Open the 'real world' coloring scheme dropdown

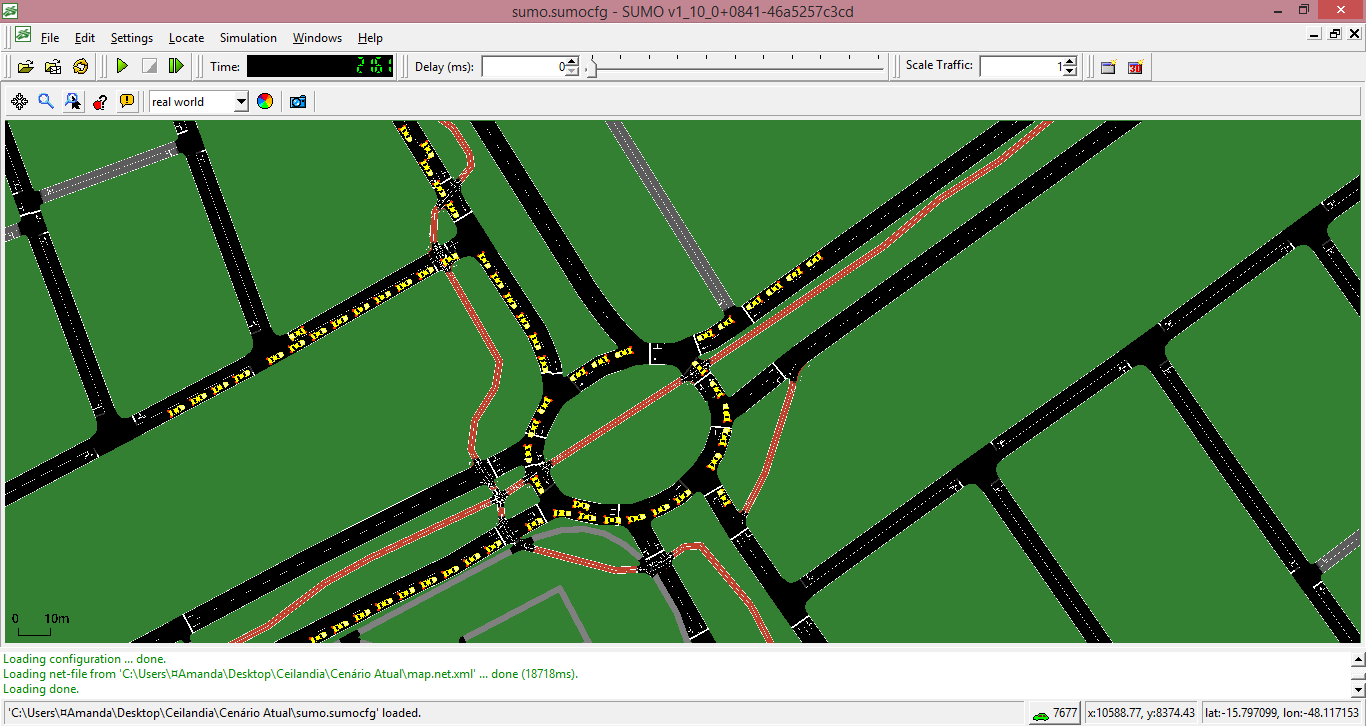click(x=240, y=102)
